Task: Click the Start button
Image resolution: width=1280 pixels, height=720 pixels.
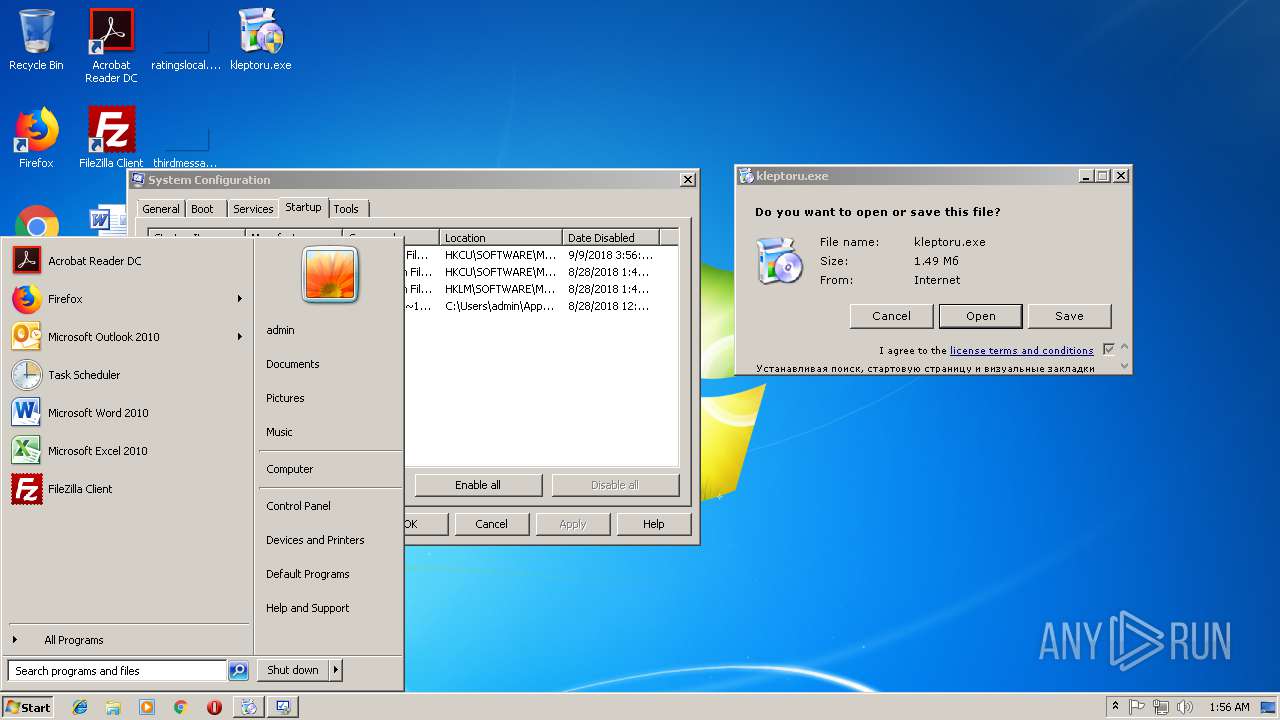Action: point(27,707)
